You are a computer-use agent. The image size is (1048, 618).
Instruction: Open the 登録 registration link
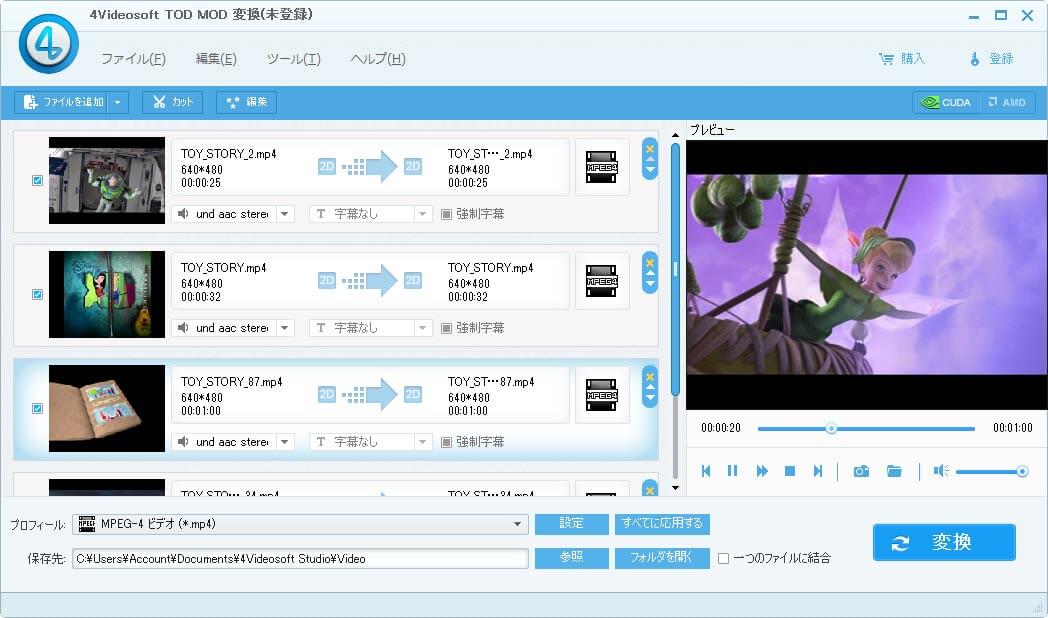[x=991, y=59]
